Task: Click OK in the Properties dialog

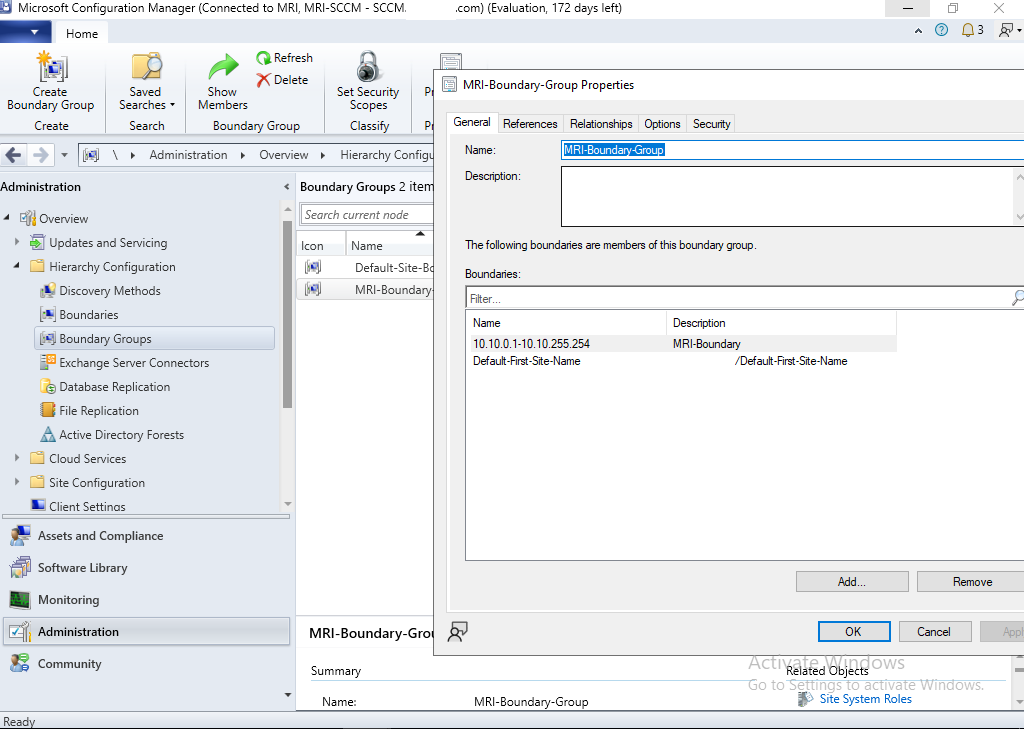Action: [x=854, y=632]
